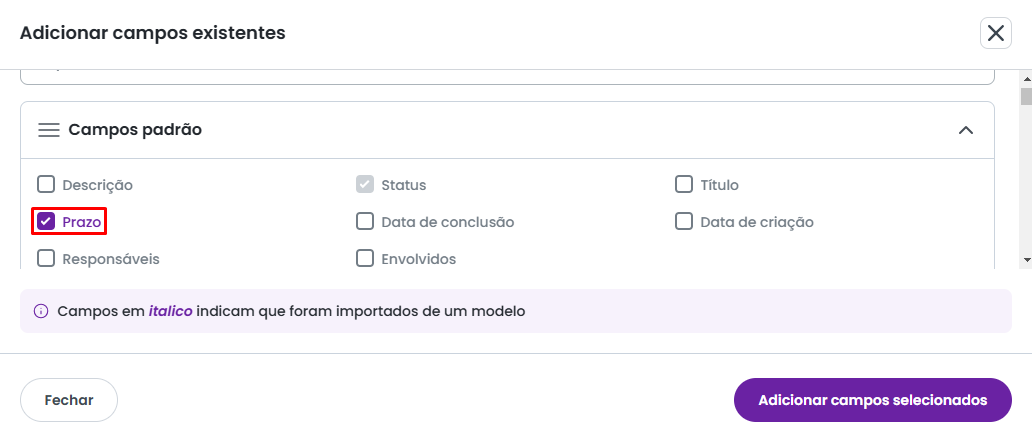Click the disabled Status checkbox
The width and height of the screenshot is (1032, 443).
click(365, 184)
